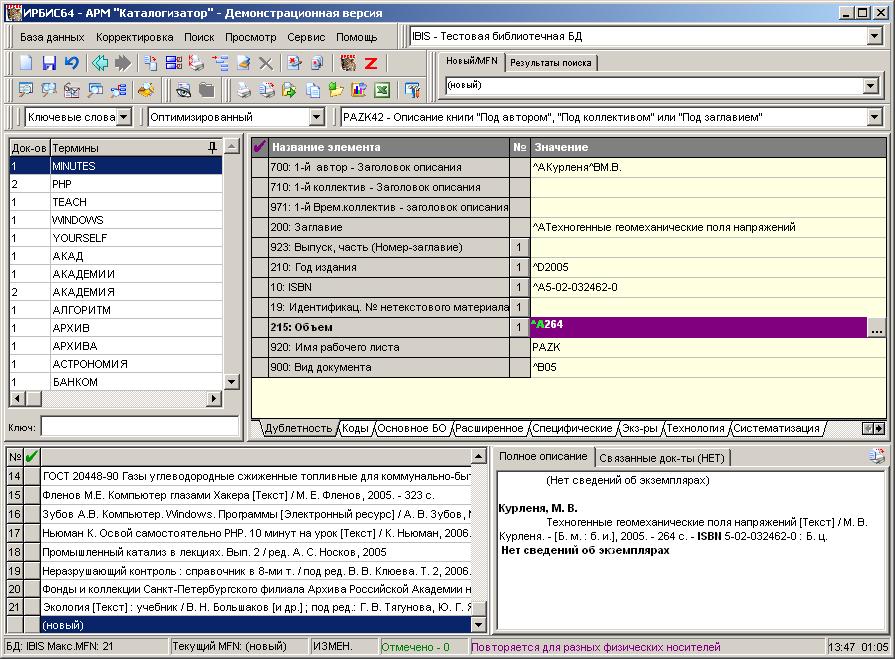Pin the terms panel using pushpin icon
895x659 pixels.
tap(212, 147)
